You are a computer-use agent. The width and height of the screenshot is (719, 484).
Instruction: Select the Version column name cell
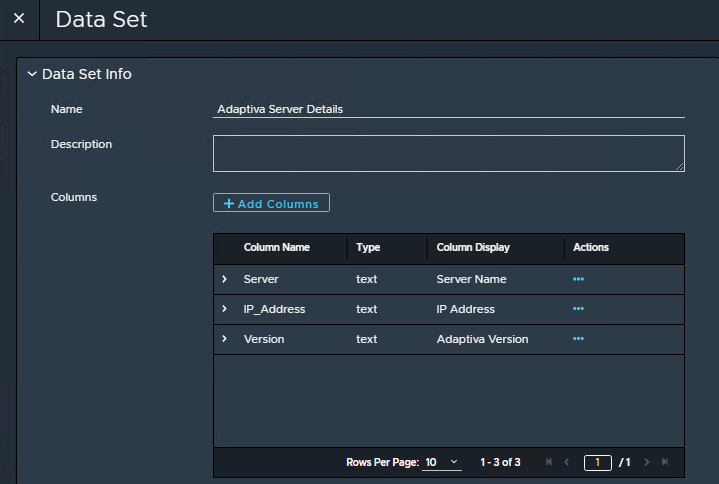coord(264,339)
